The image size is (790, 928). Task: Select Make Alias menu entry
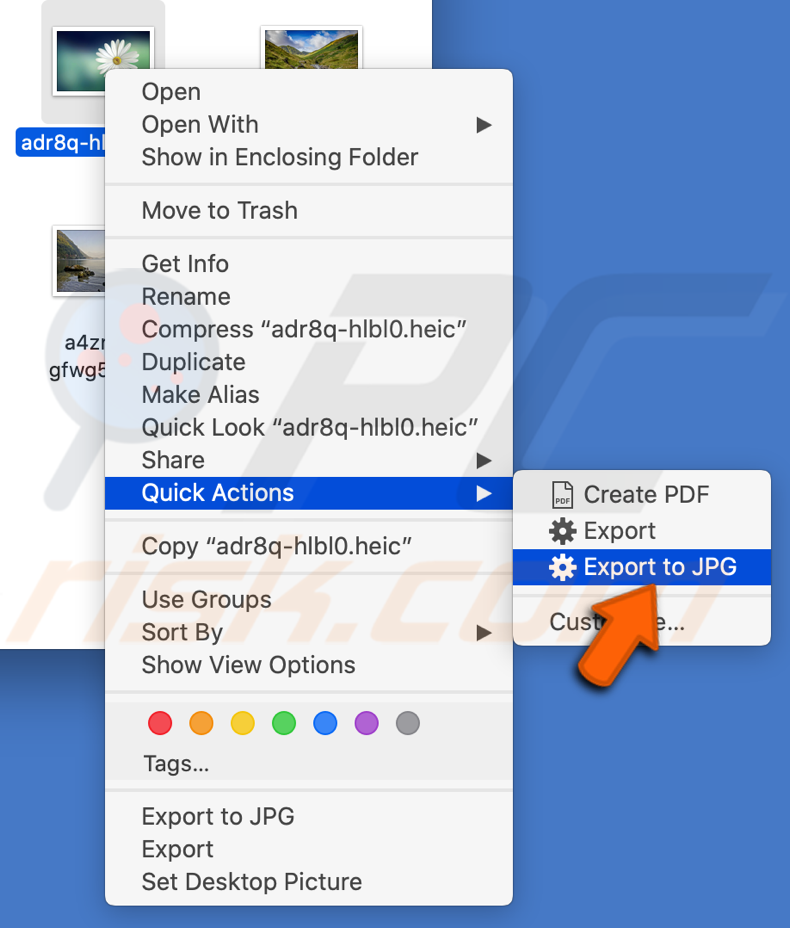click(309, 395)
